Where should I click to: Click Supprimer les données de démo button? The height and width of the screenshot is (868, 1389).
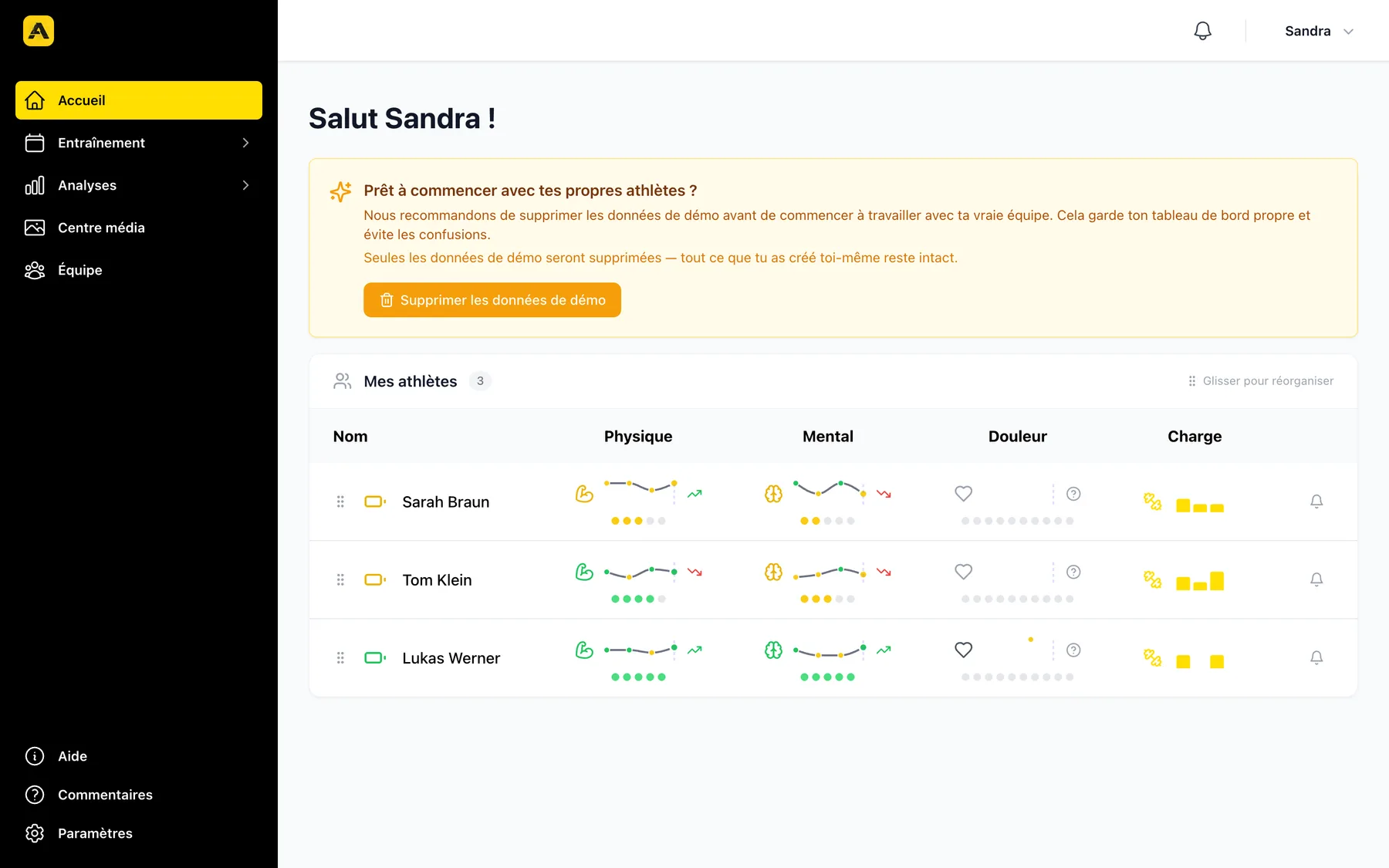[x=492, y=300]
